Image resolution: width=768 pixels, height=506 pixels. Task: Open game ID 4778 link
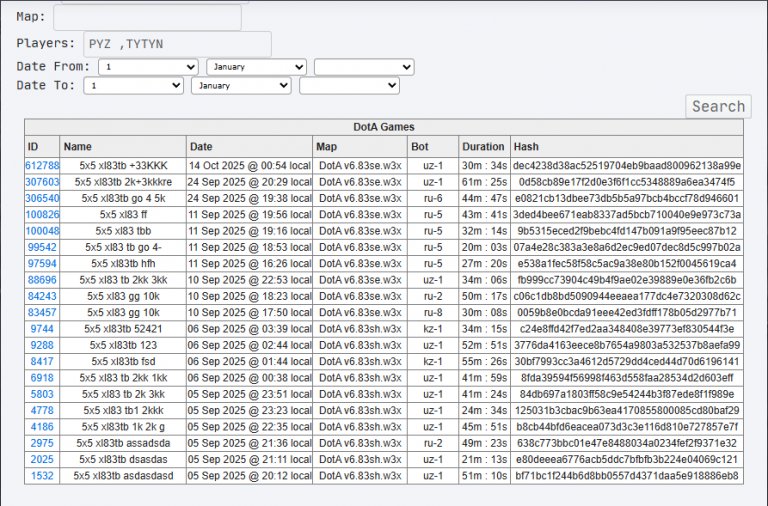click(x=42, y=410)
